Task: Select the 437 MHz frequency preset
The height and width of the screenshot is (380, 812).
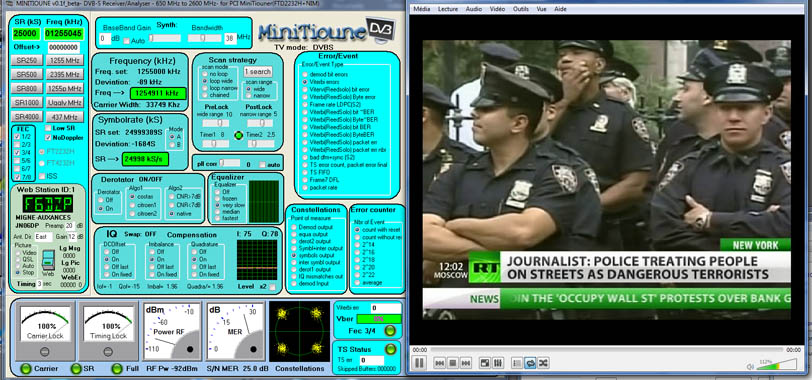Action: pyautogui.click(x=64, y=116)
